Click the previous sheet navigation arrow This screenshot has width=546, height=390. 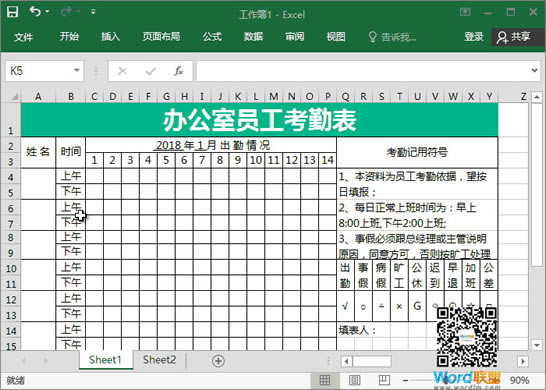point(24,361)
